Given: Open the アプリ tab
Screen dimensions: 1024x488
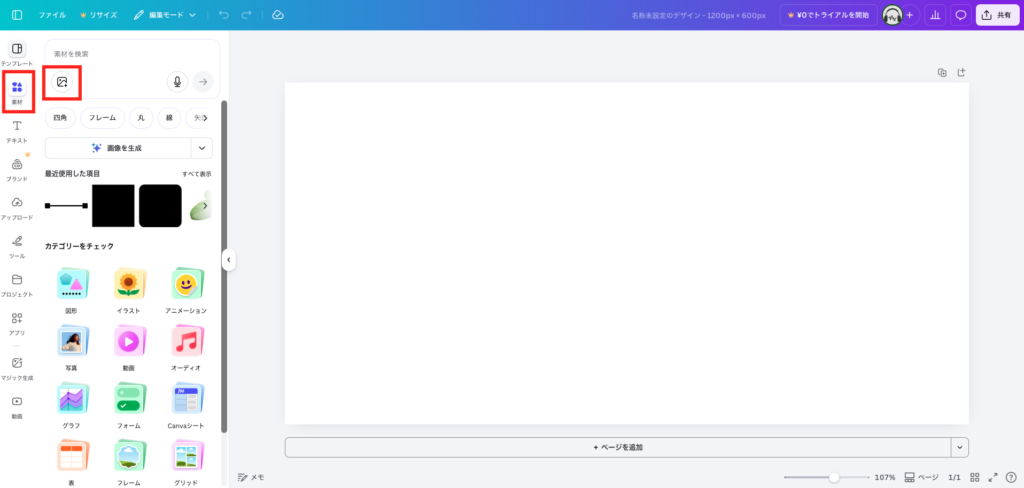Looking at the screenshot, I should tap(17, 323).
